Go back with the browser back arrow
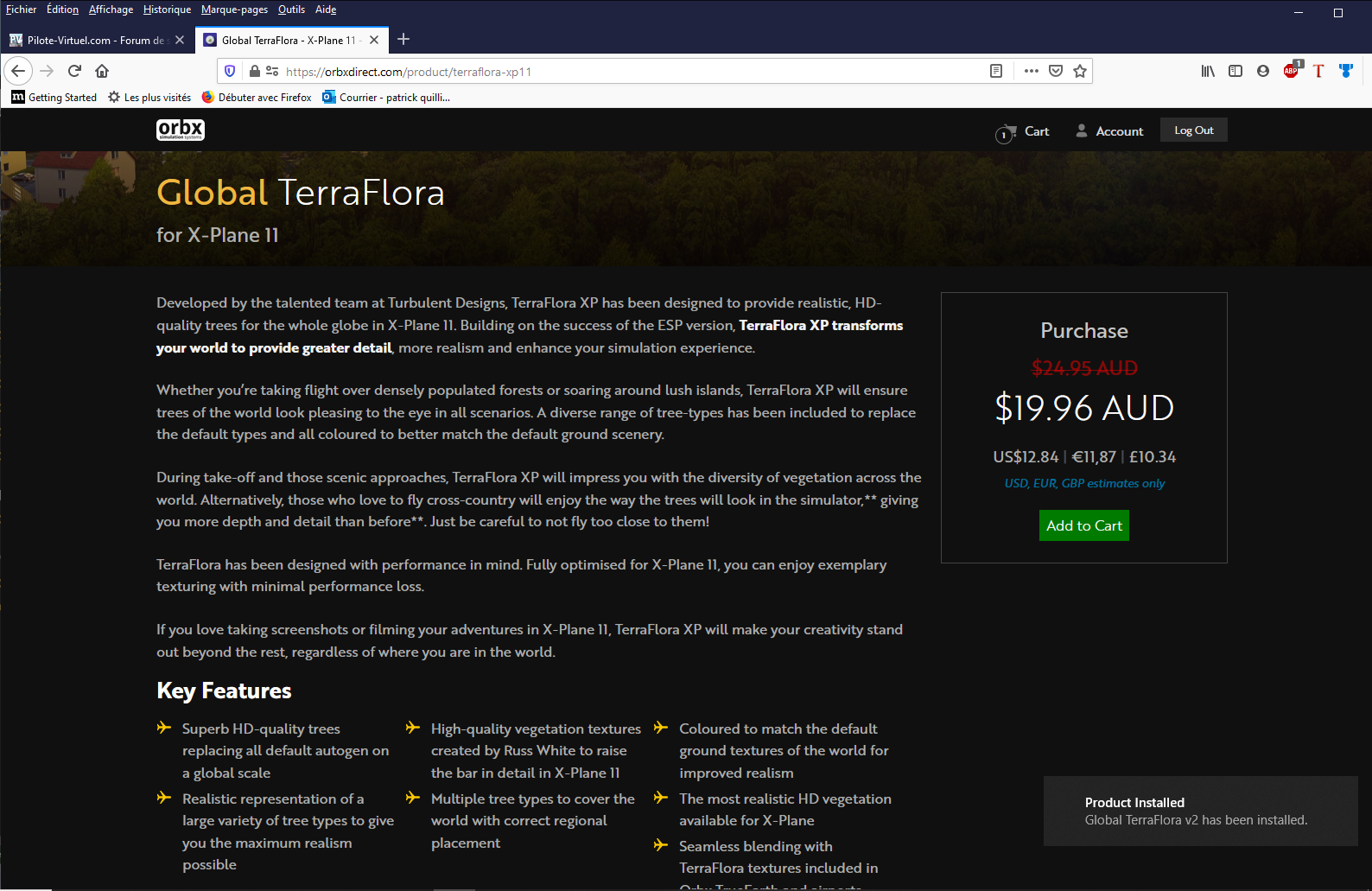The height and width of the screenshot is (891, 1372). (x=18, y=71)
